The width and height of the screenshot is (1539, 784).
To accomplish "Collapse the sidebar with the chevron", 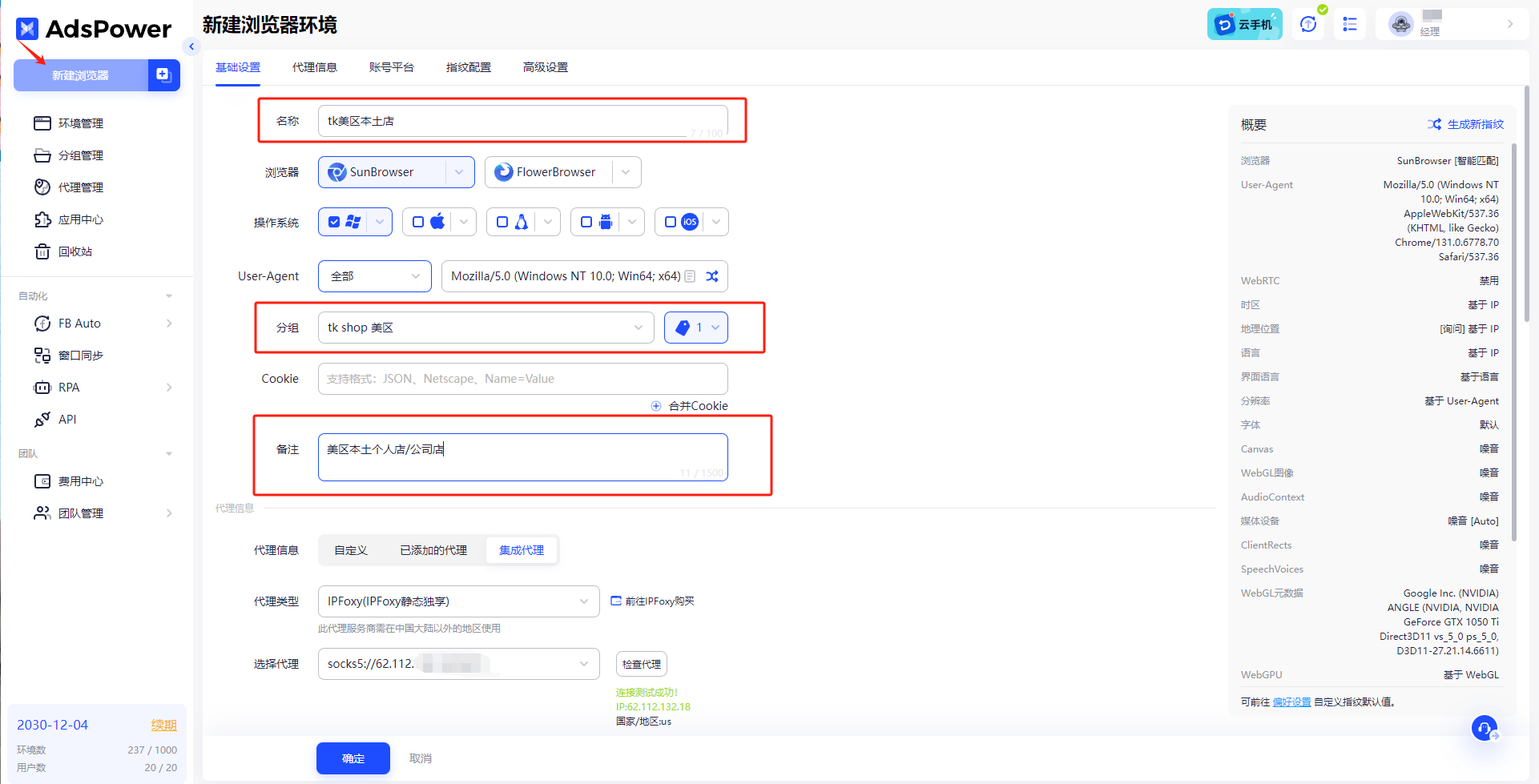I will (191, 46).
